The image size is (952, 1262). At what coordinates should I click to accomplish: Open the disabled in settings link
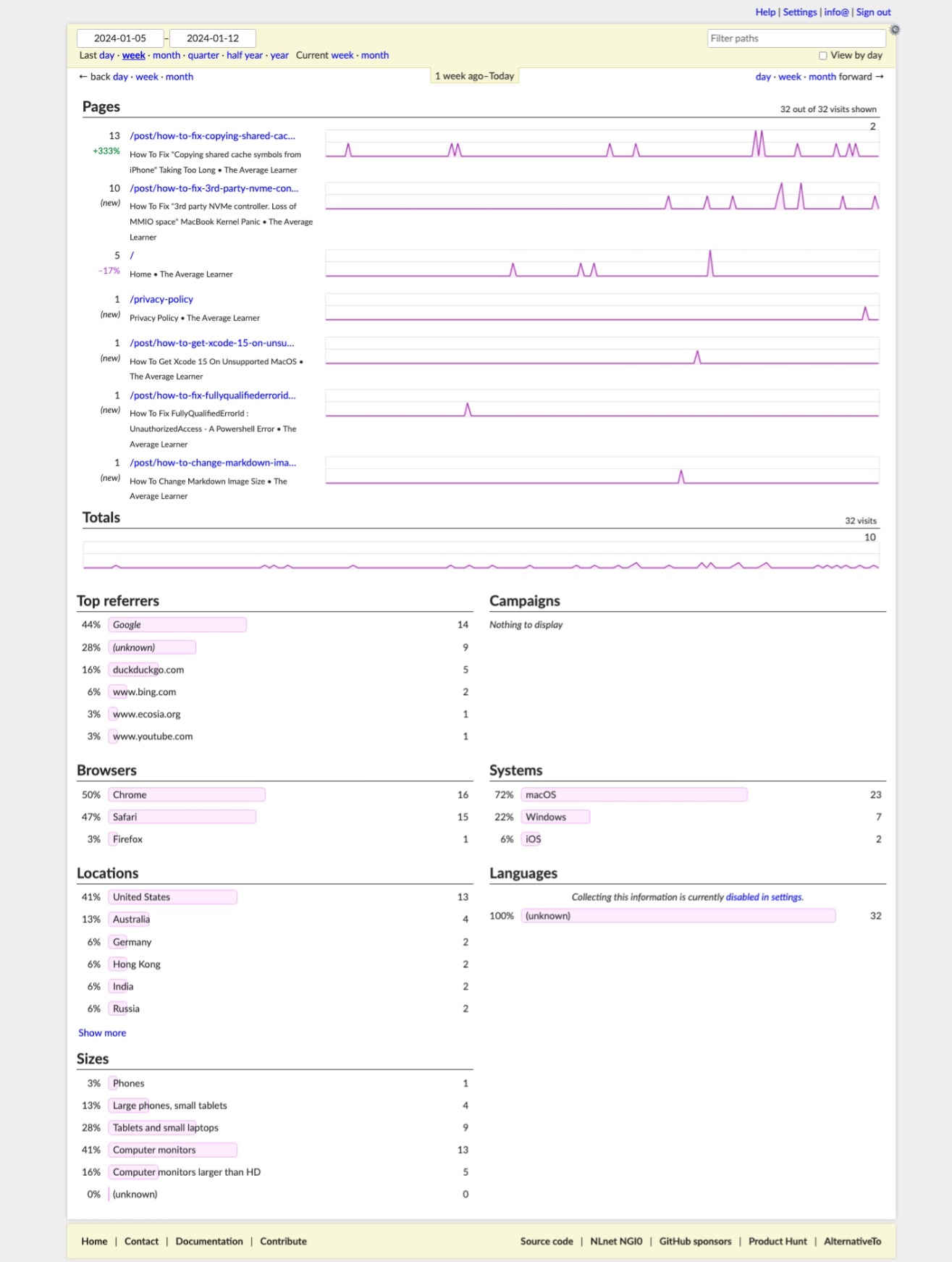tap(764, 897)
